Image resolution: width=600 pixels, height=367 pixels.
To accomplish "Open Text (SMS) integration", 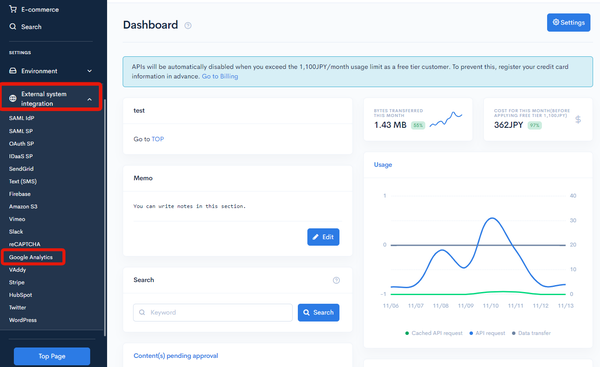I will click(23, 181).
